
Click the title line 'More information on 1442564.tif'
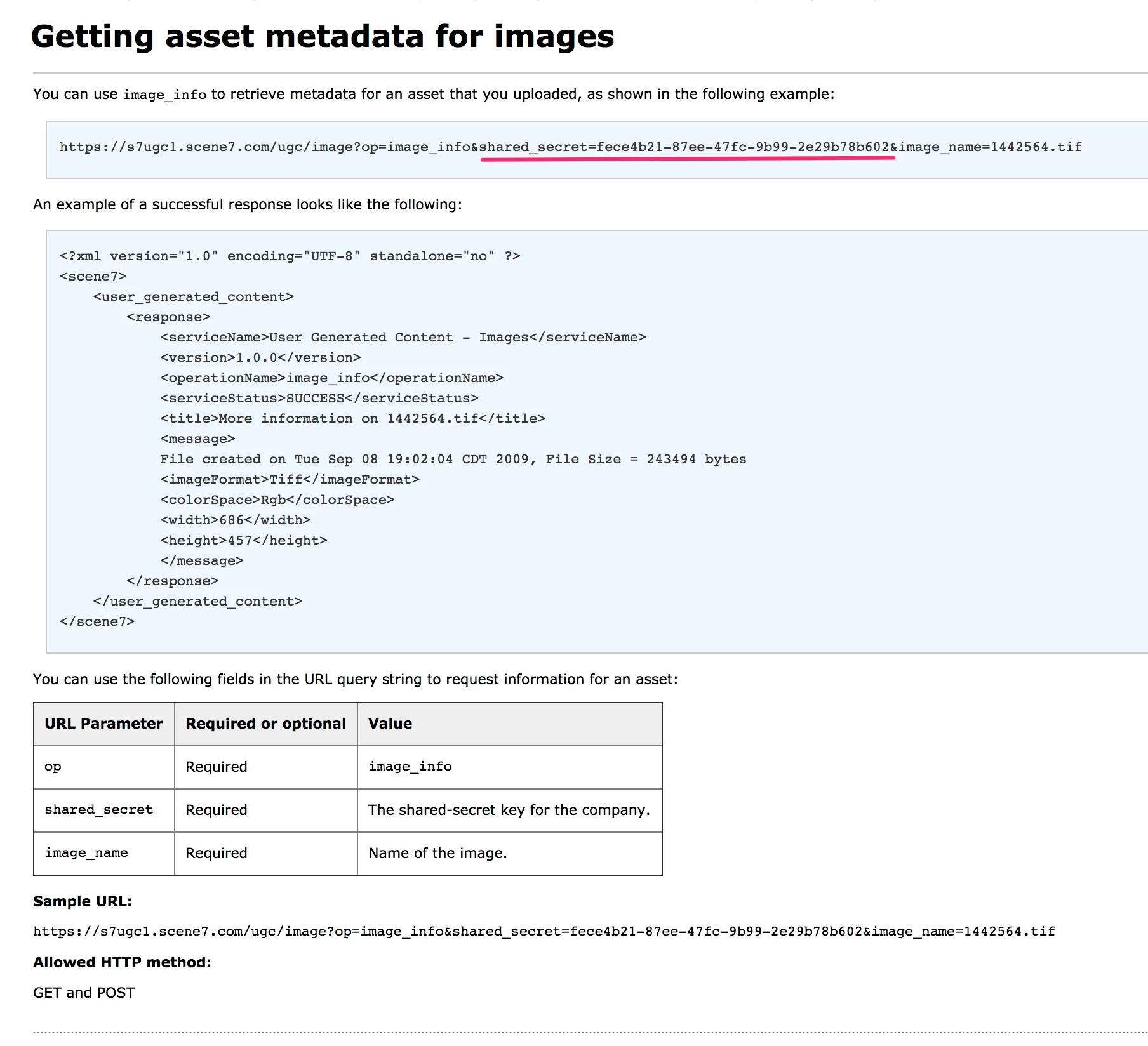click(352, 418)
